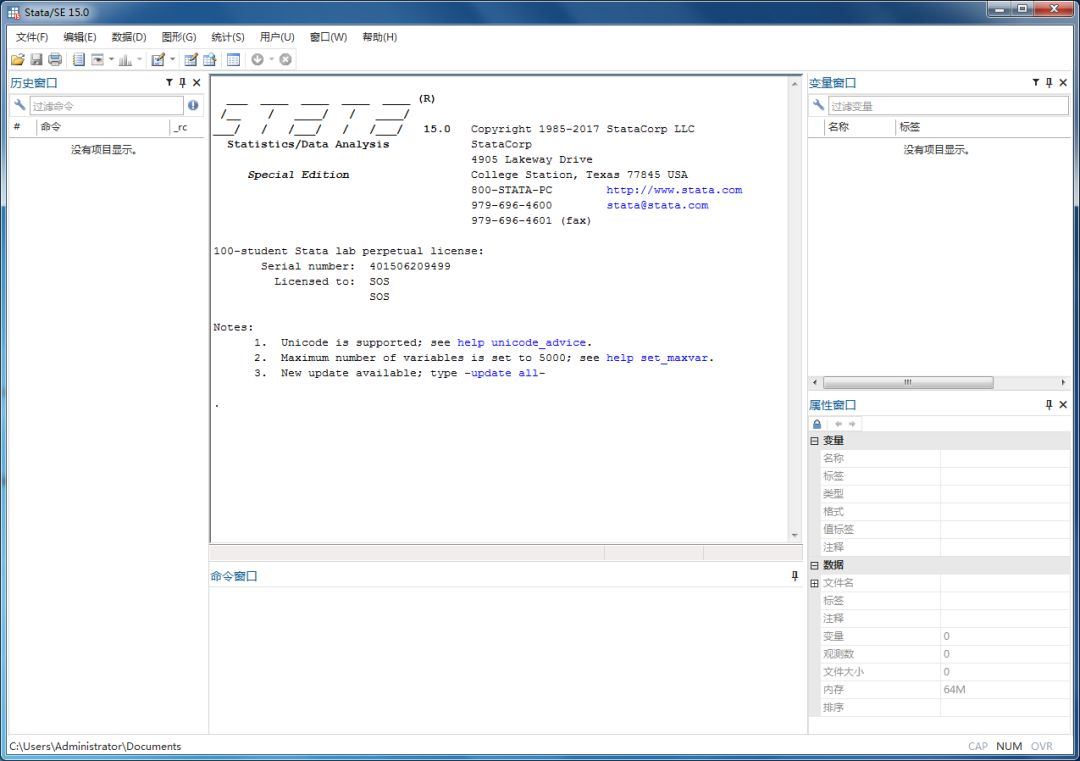The height and width of the screenshot is (761, 1080).
Task: Pin the 变量窗口 panel
Action: [1049, 83]
